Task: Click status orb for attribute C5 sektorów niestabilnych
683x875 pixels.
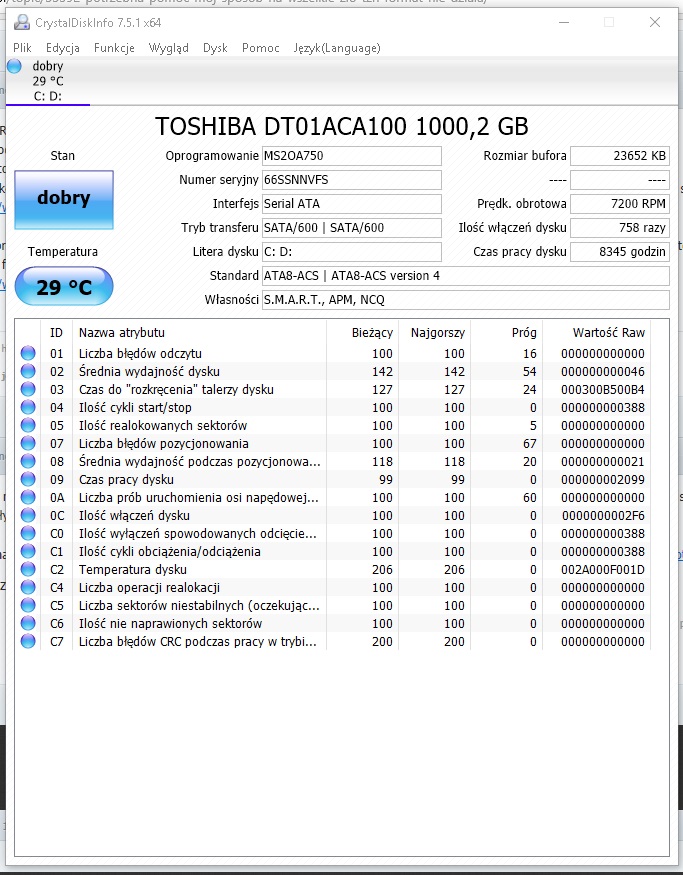Action: (x=28, y=605)
